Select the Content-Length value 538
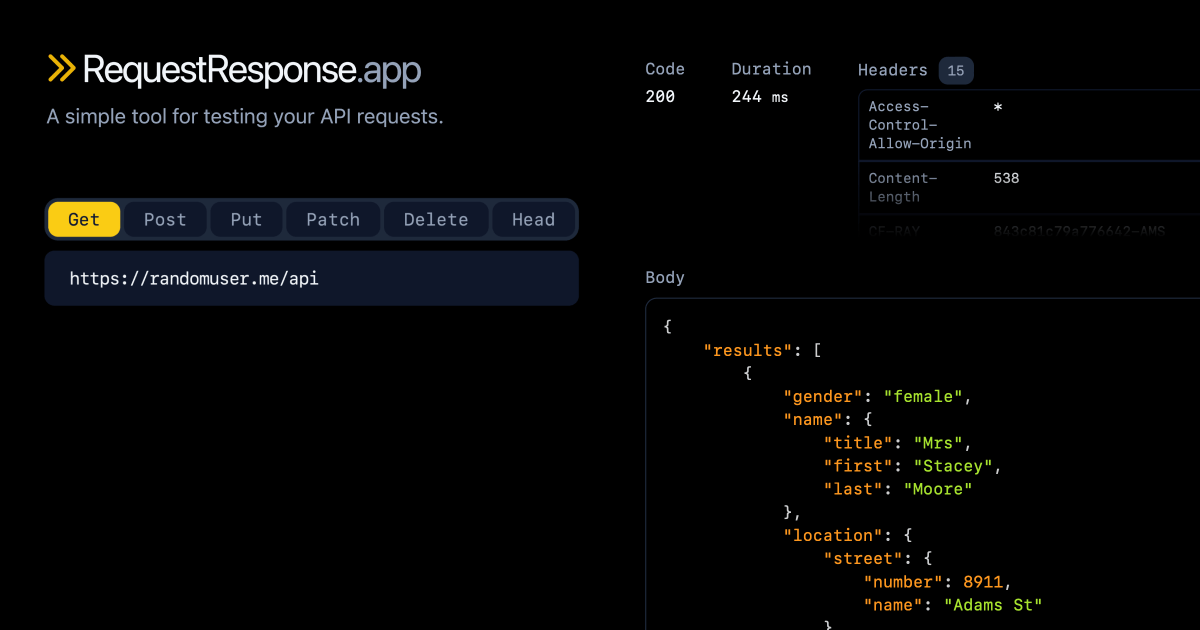Viewport: 1200px width, 630px height. (1006, 178)
